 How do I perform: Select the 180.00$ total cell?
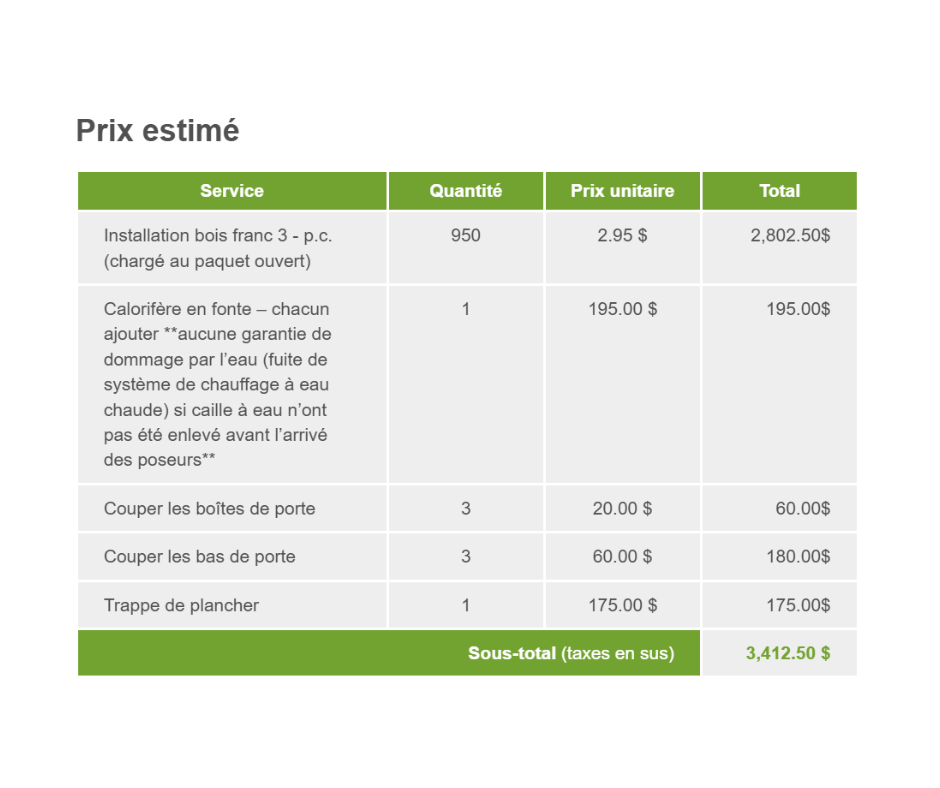(x=798, y=557)
